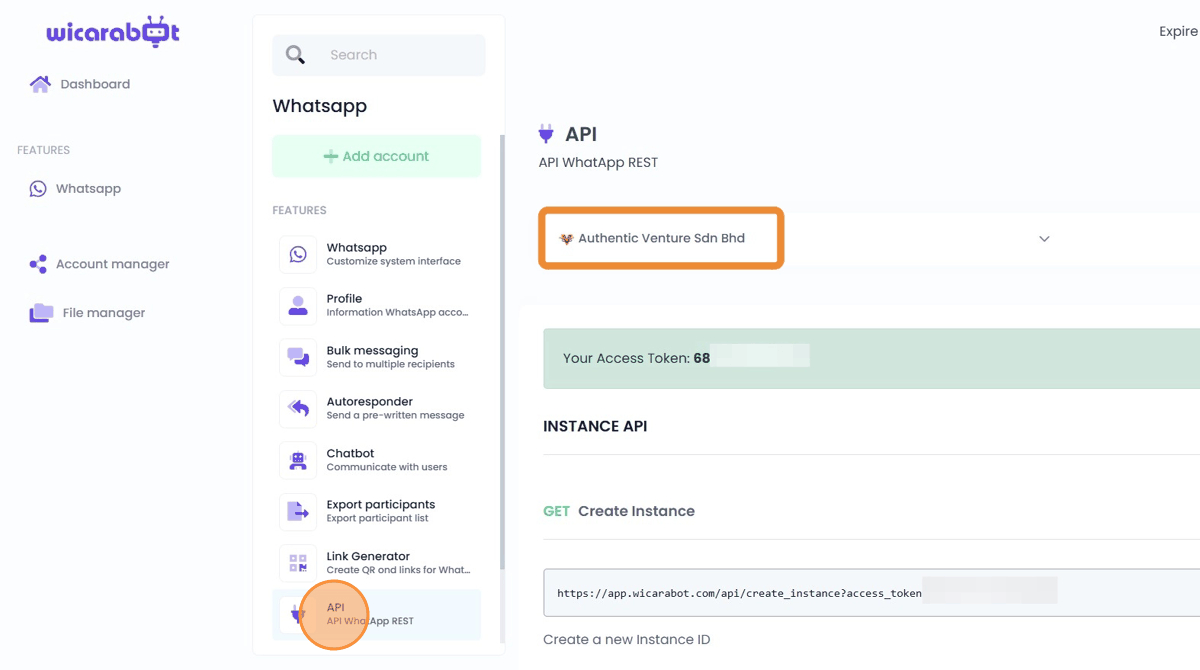Open the Chatbot feature
The height and width of the screenshot is (670, 1200).
pyautogui.click(x=376, y=460)
